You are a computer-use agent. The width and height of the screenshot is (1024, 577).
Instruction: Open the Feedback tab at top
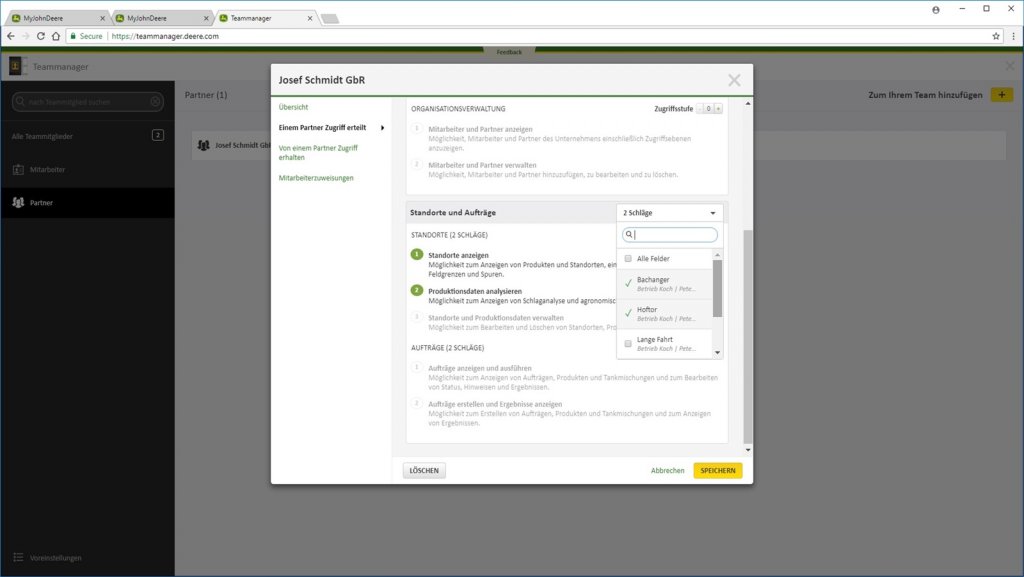[x=509, y=52]
